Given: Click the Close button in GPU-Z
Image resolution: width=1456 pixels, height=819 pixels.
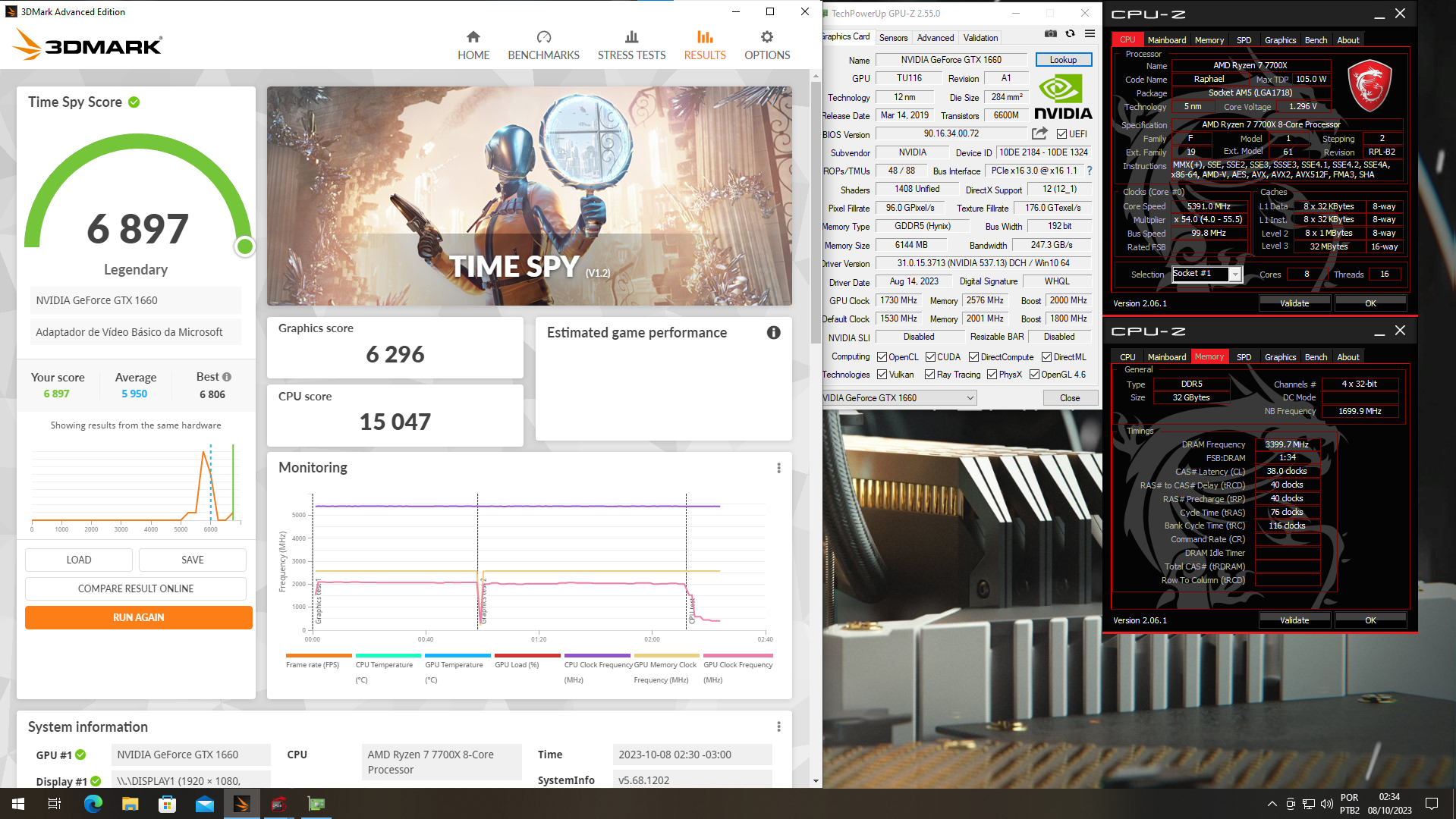Looking at the screenshot, I should click(1070, 398).
